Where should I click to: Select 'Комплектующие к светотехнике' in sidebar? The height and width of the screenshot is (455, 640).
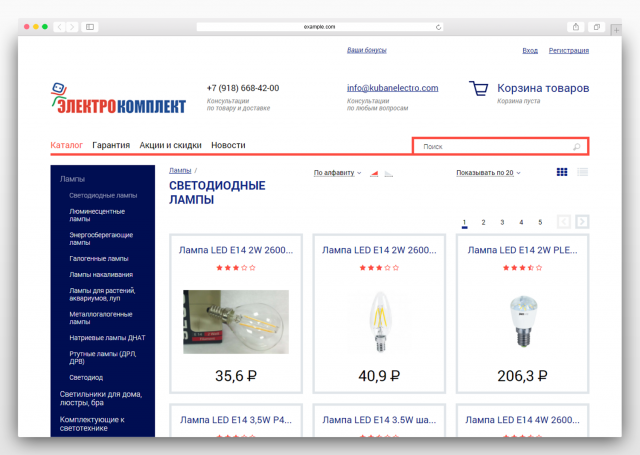tap(92, 424)
